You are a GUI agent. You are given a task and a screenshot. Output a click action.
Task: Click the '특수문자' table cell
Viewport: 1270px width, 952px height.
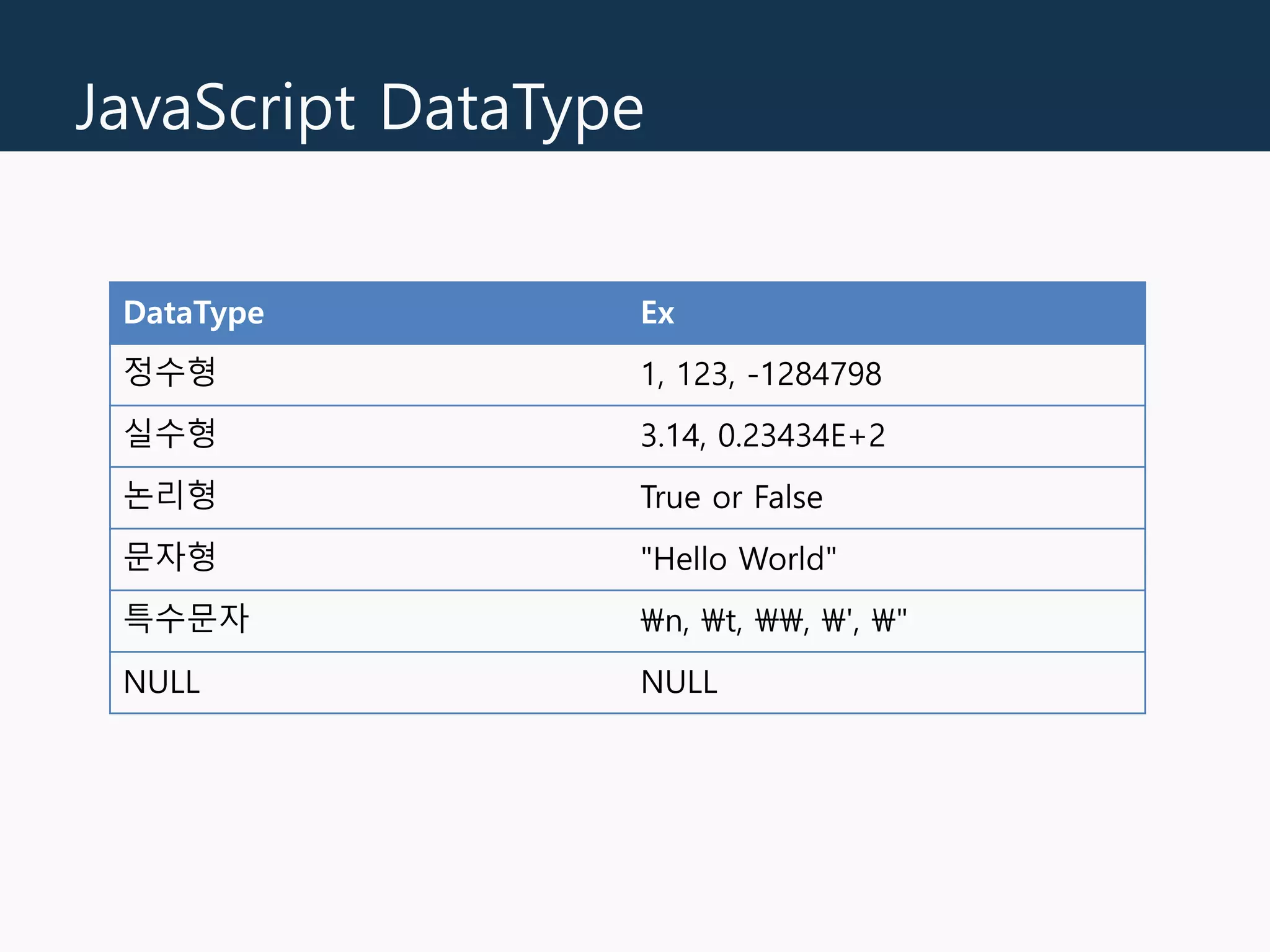[369, 621]
